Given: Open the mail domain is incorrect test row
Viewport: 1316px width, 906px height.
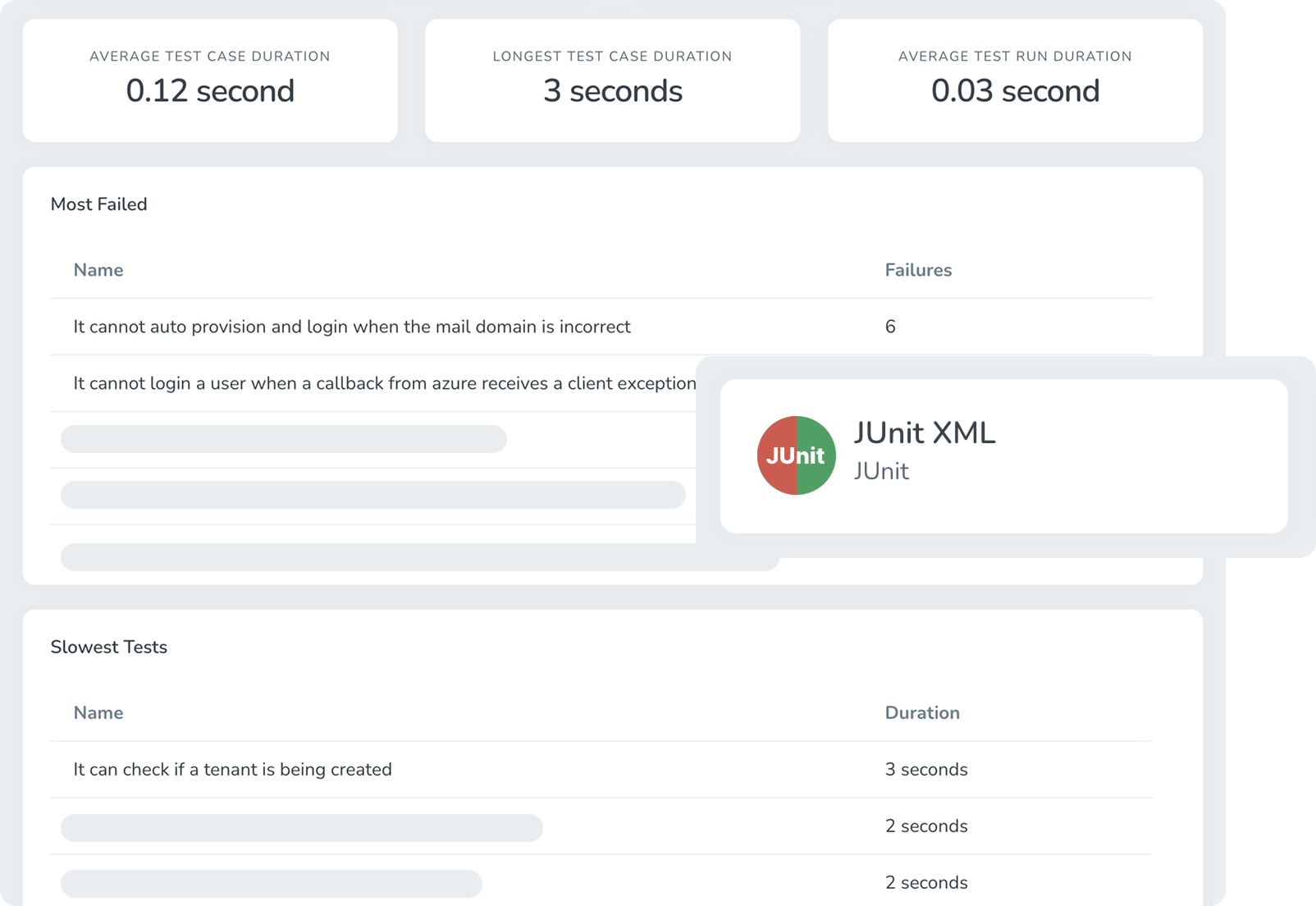Looking at the screenshot, I should (x=601, y=327).
